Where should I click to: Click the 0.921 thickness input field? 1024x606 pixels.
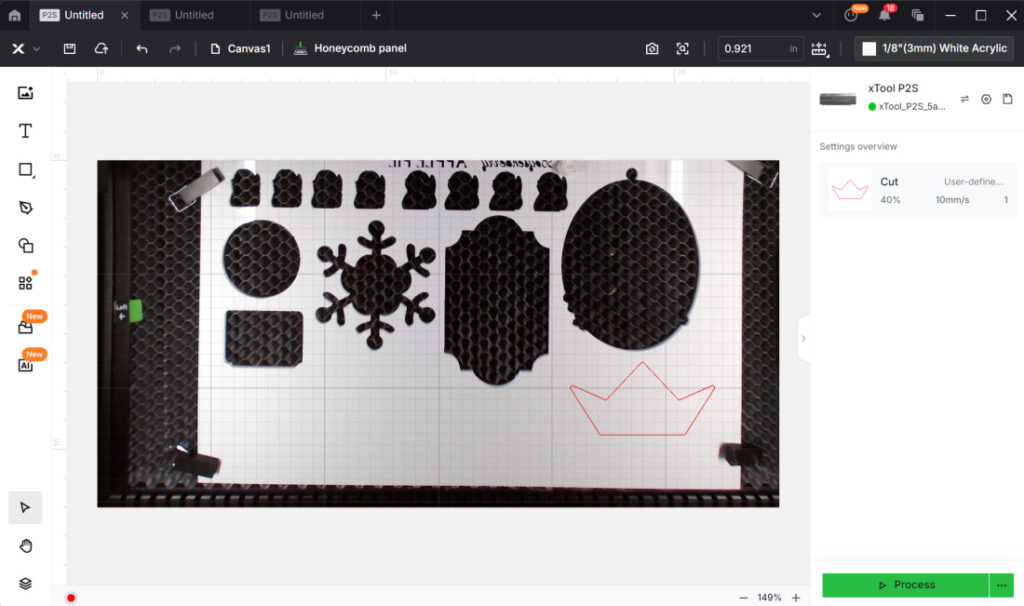pos(750,48)
